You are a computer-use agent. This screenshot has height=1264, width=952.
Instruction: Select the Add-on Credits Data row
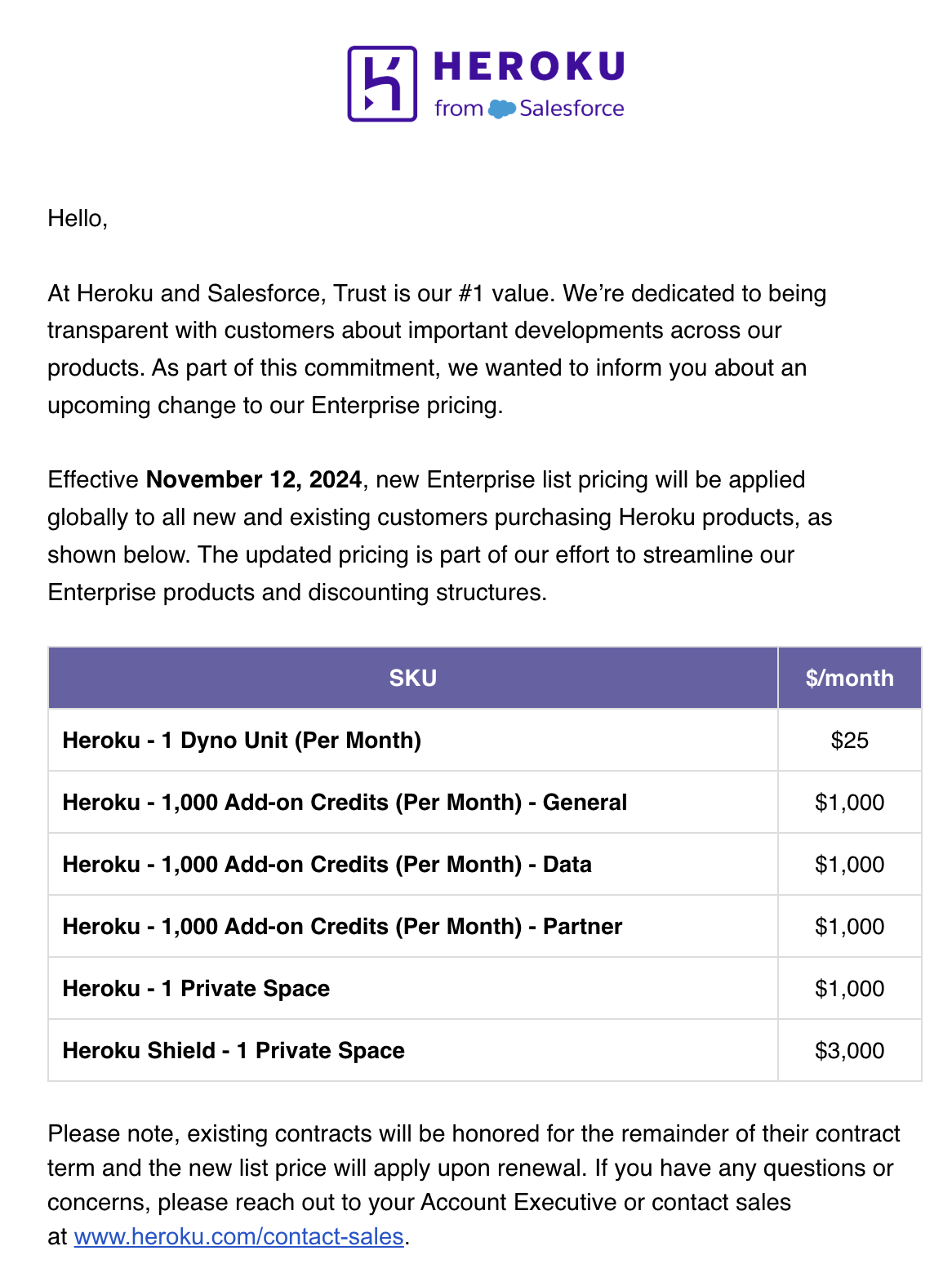click(327, 864)
